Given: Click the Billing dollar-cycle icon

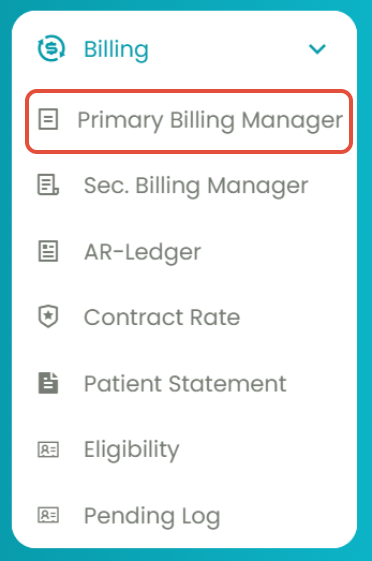Looking at the screenshot, I should [x=52, y=48].
